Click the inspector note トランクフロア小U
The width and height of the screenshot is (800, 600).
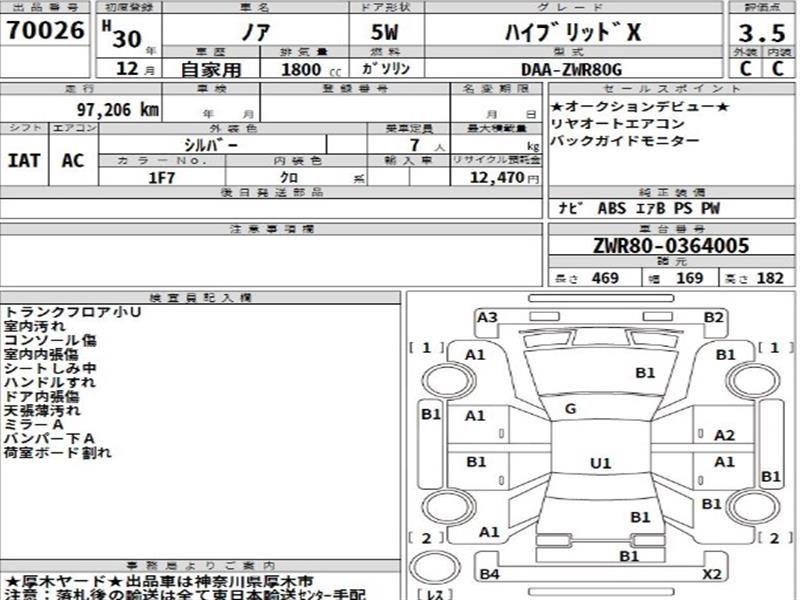tap(72, 312)
